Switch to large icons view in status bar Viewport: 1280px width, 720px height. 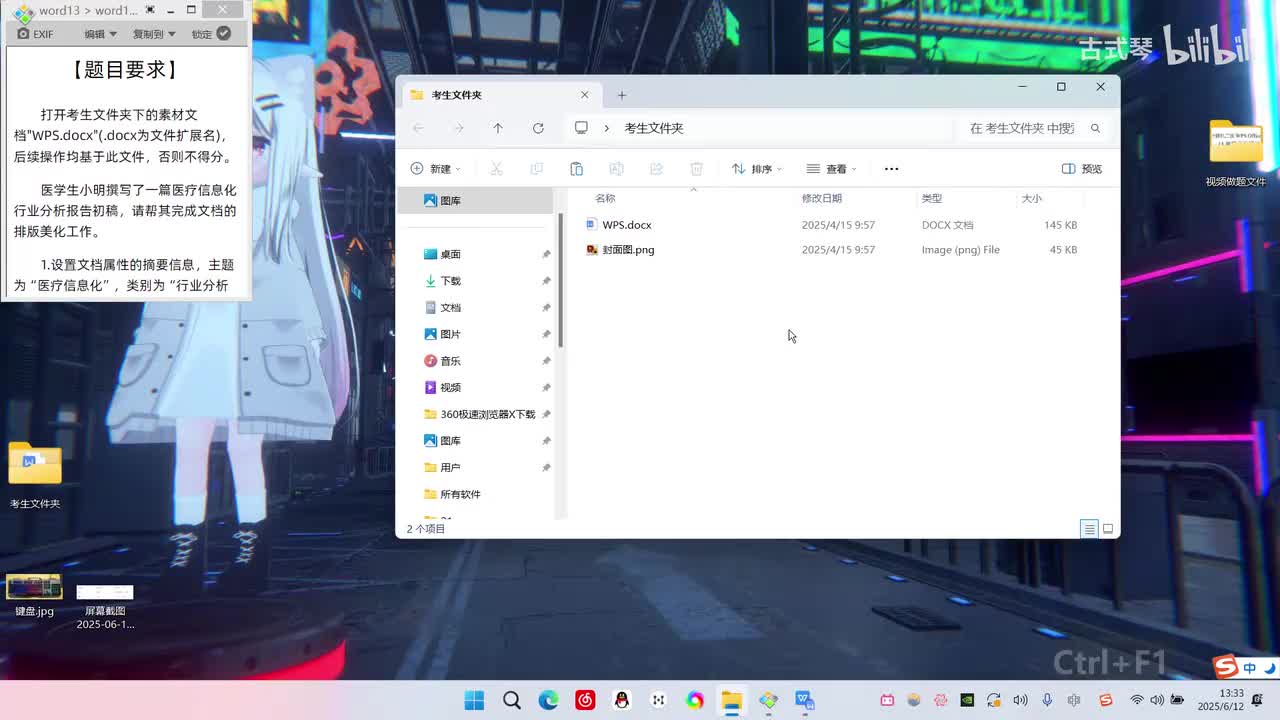(x=1108, y=529)
